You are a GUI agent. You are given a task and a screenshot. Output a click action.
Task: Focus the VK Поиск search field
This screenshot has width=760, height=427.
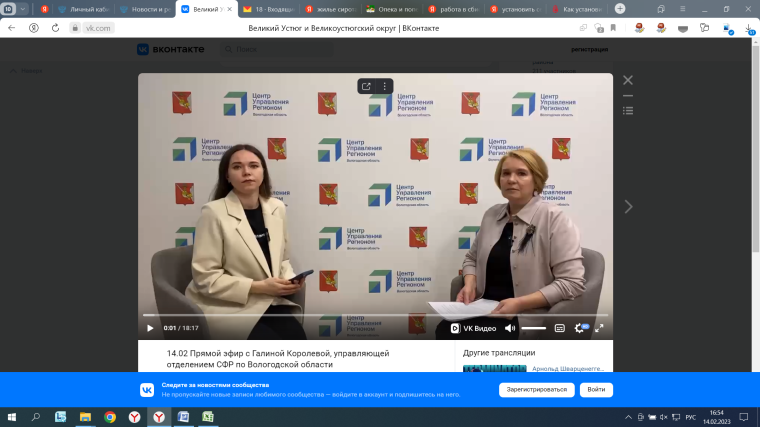click(x=277, y=49)
